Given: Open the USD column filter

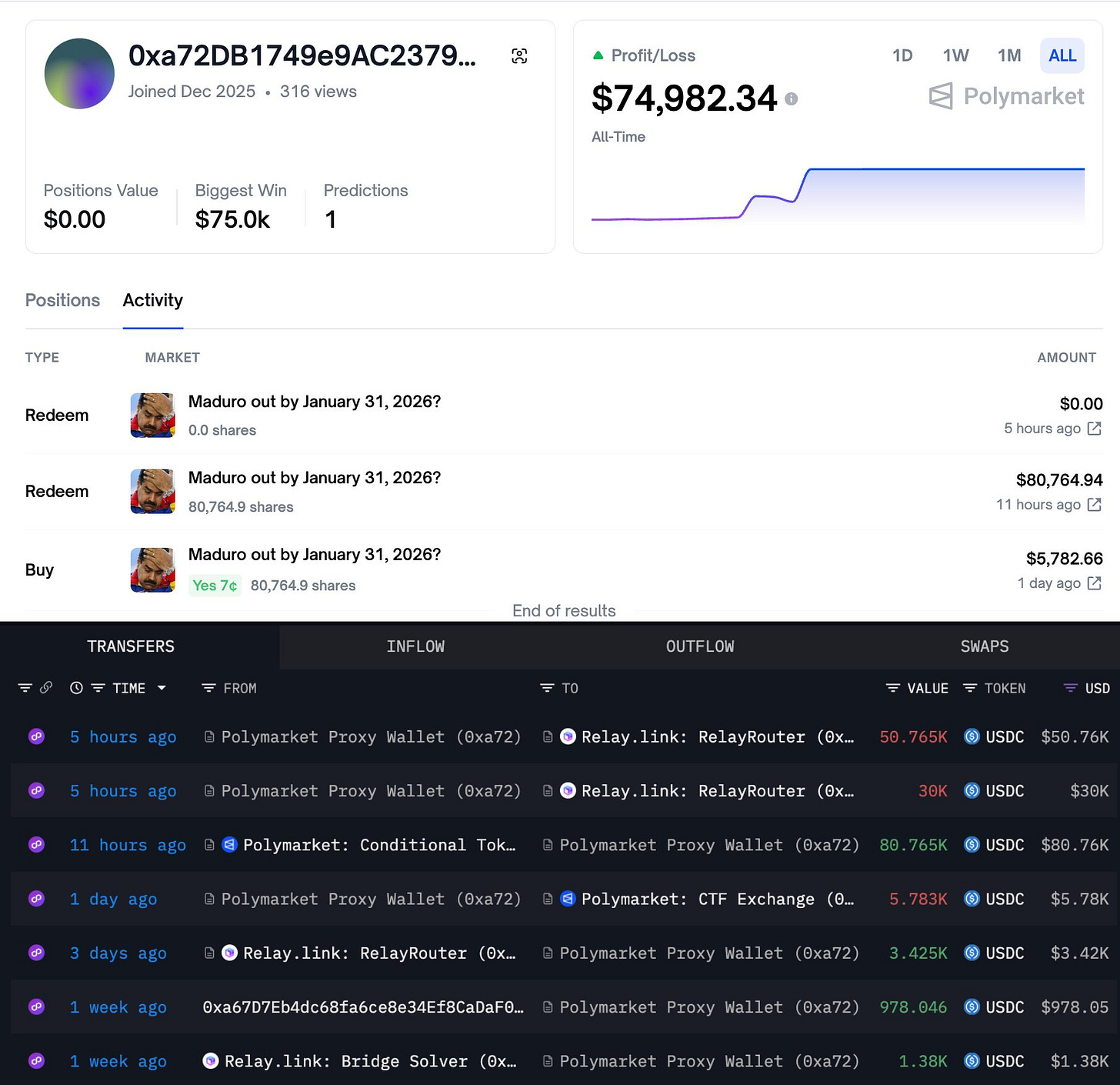Looking at the screenshot, I should (1070, 688).
